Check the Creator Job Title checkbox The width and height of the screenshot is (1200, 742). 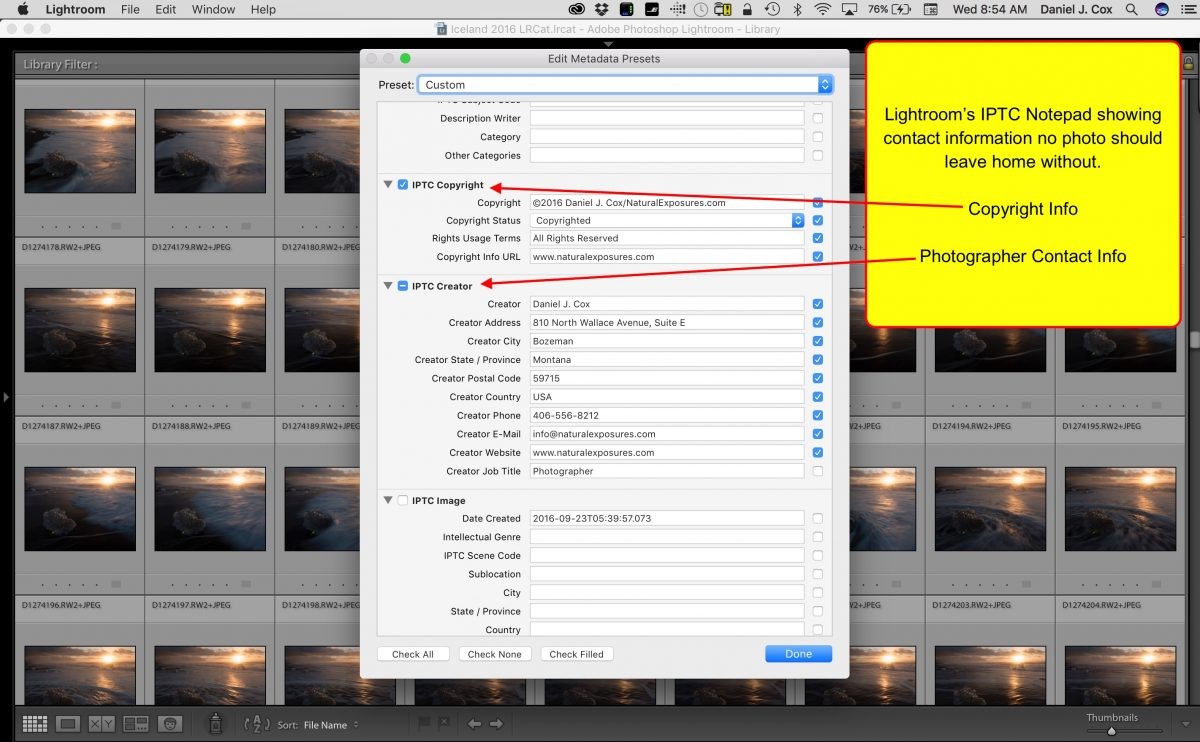click(x=818, y=471)
